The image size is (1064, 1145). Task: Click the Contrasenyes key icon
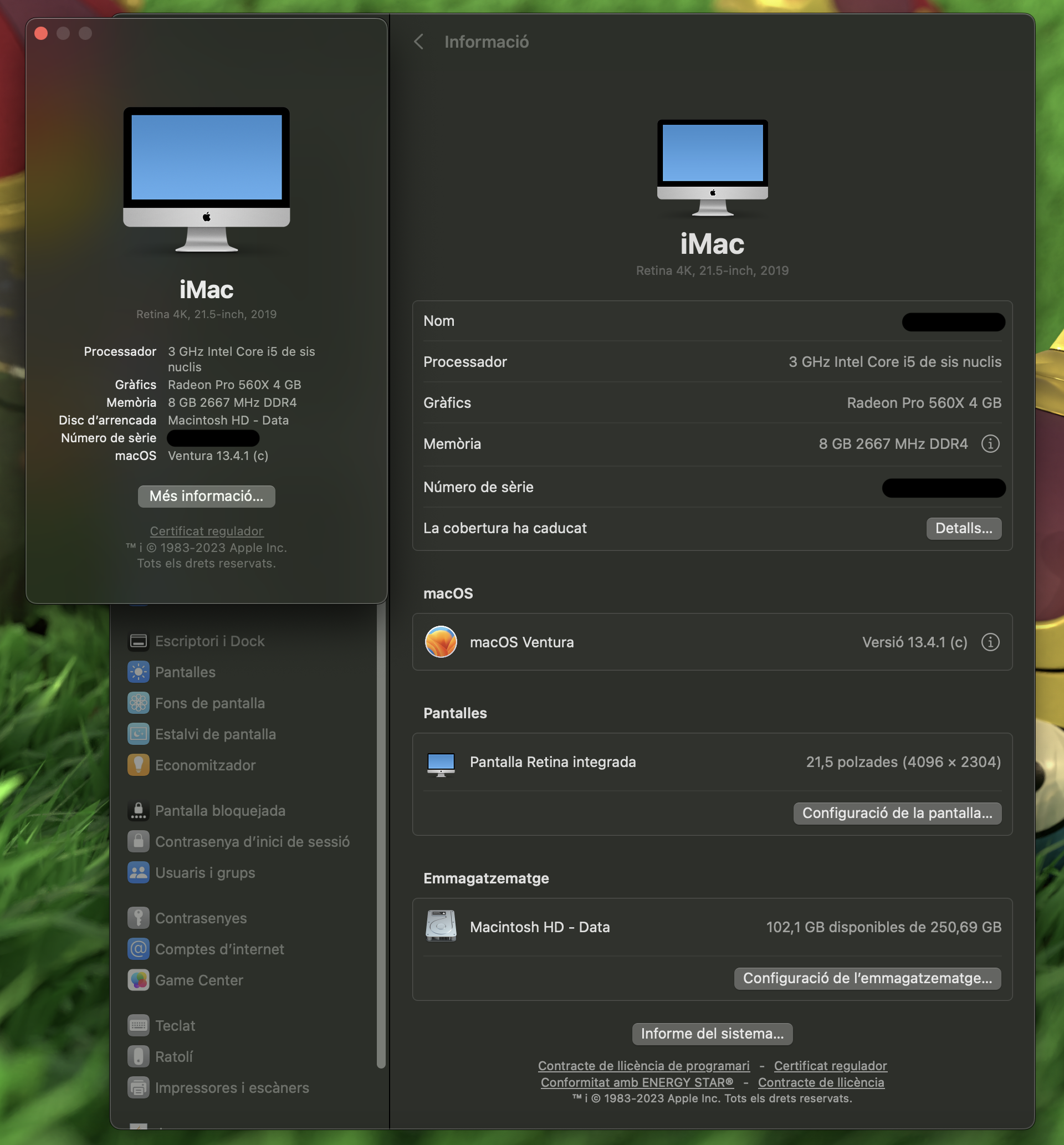pos(138,918)
